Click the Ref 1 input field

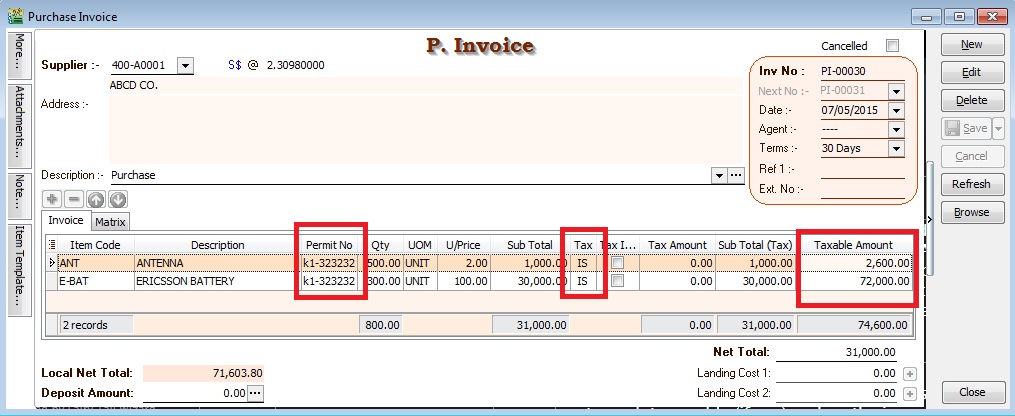click(862, 169)
